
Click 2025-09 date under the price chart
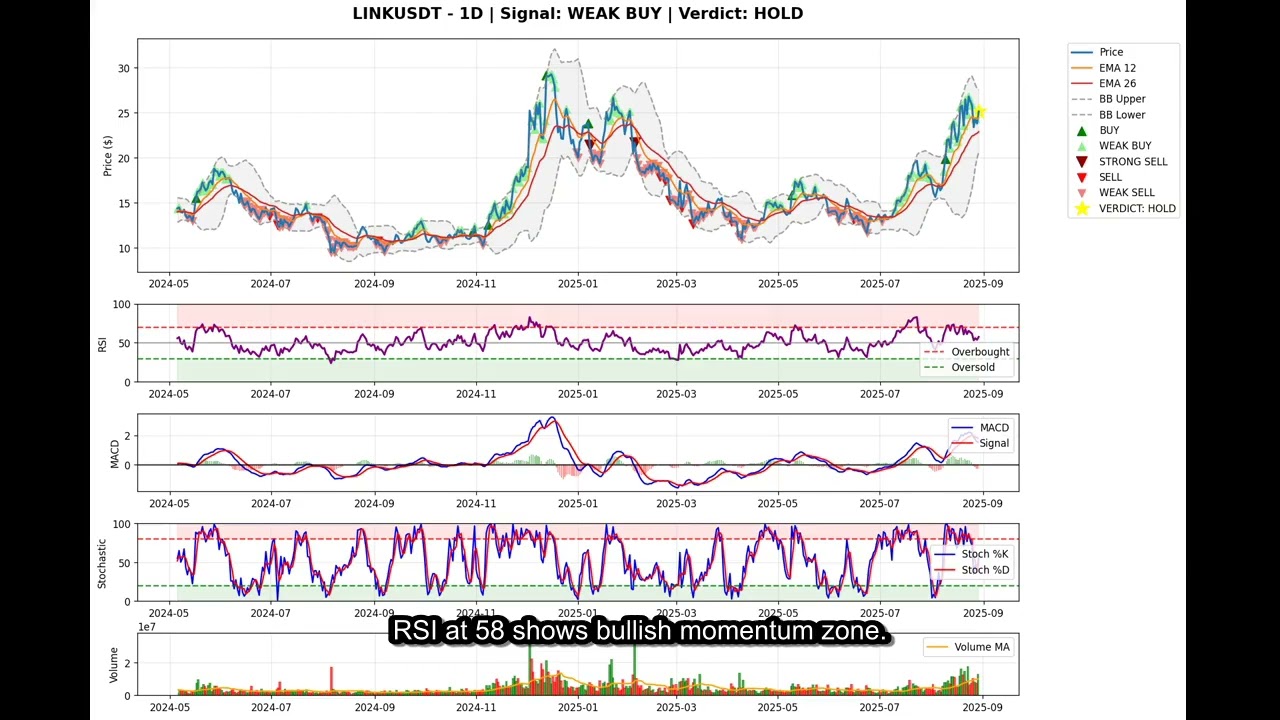click(x=984, y=284)
